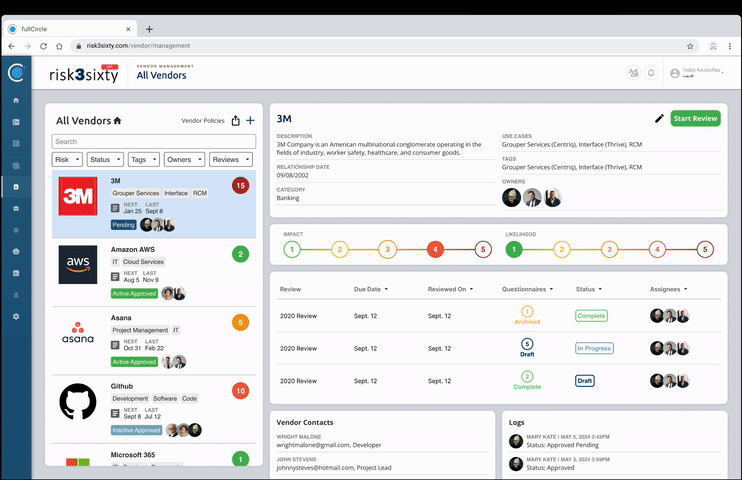The height and width of the screenshot is (480, 742).
Task: Select the Microsoft 365 vendor
Action: pyautogui.click(x=154, y=455)
